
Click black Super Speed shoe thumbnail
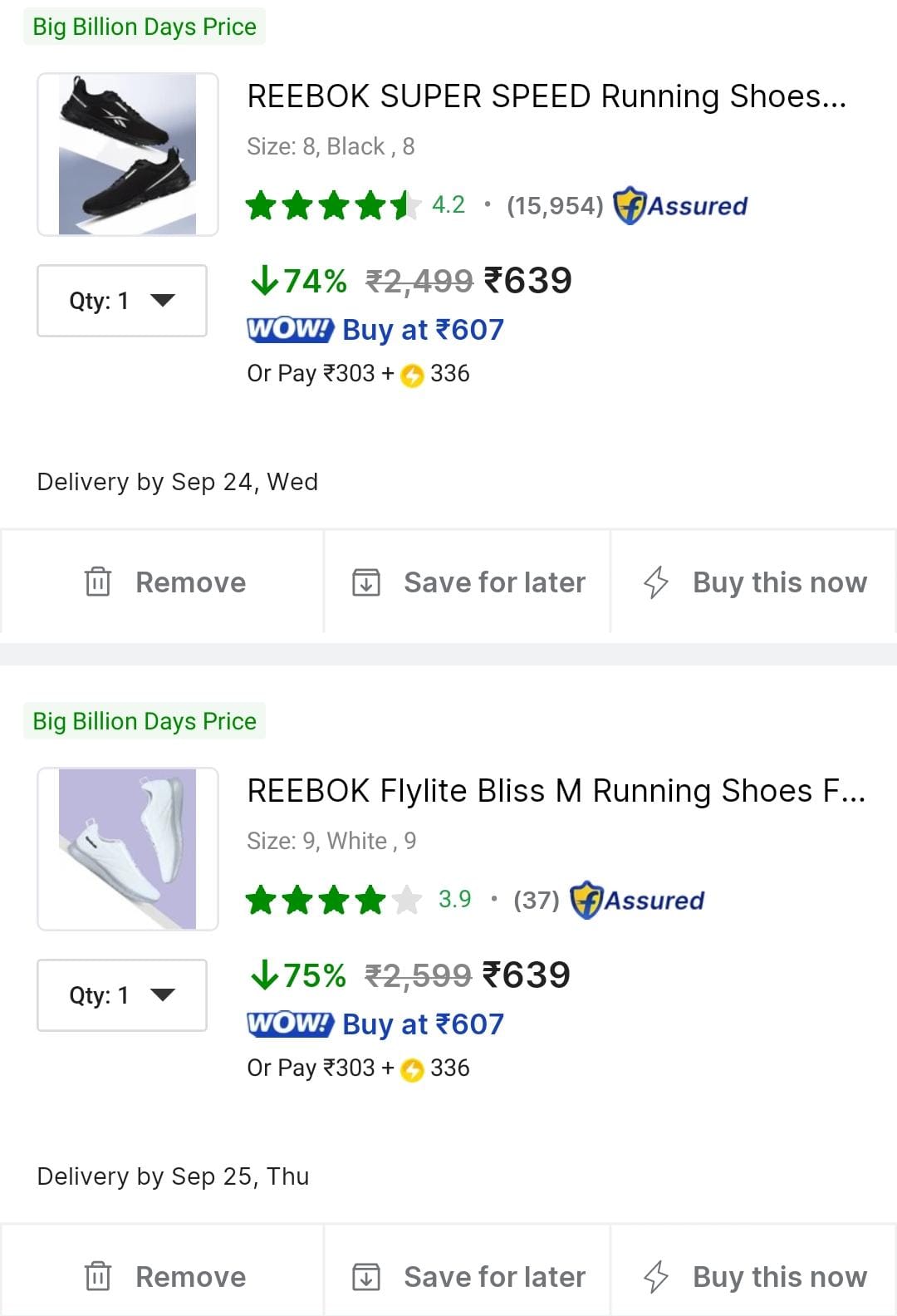coord(128,155)
